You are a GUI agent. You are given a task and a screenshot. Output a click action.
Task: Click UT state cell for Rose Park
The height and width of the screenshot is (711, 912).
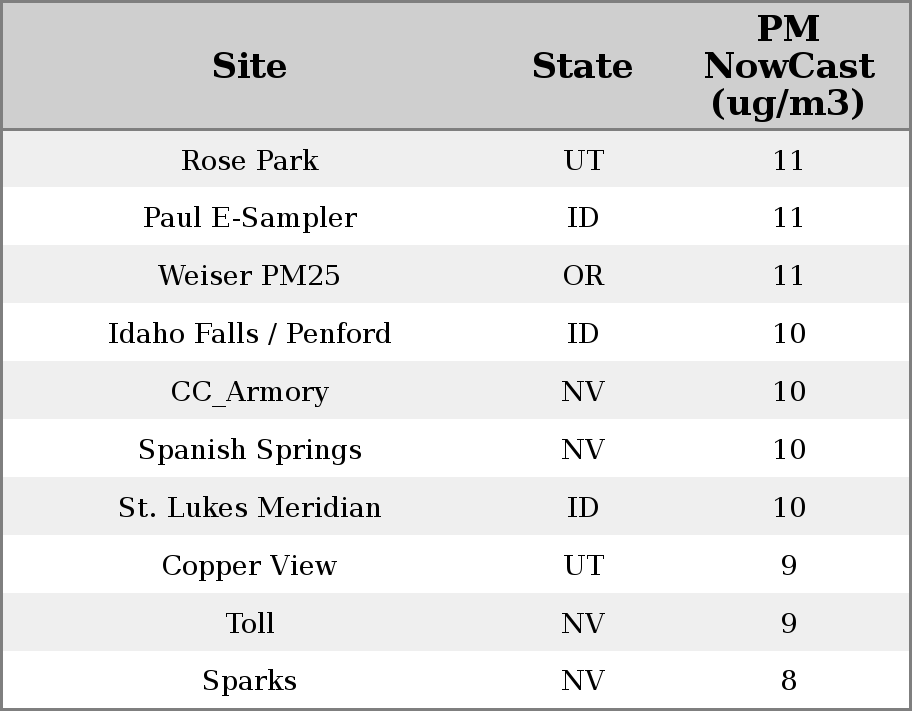583,160
